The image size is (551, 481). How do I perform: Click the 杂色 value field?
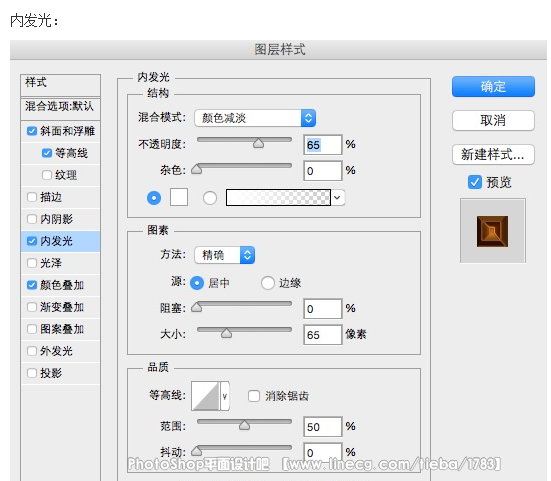tap(322, 171)
